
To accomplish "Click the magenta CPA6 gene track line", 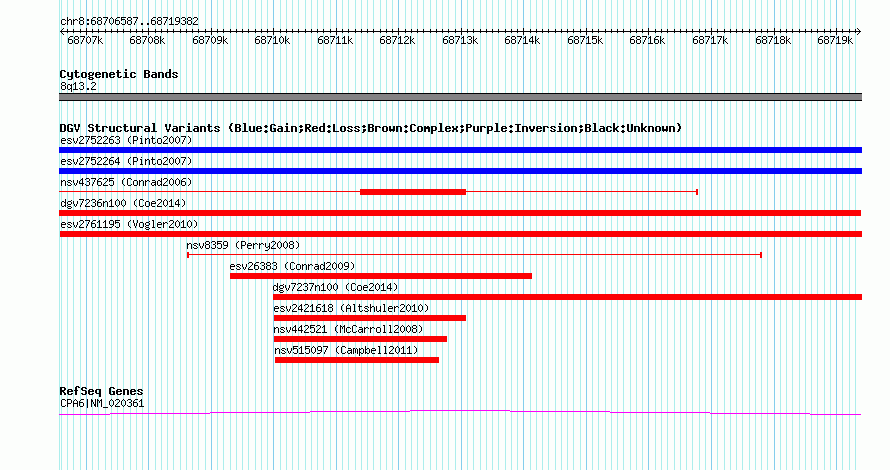I will click(x=460, y=413).
